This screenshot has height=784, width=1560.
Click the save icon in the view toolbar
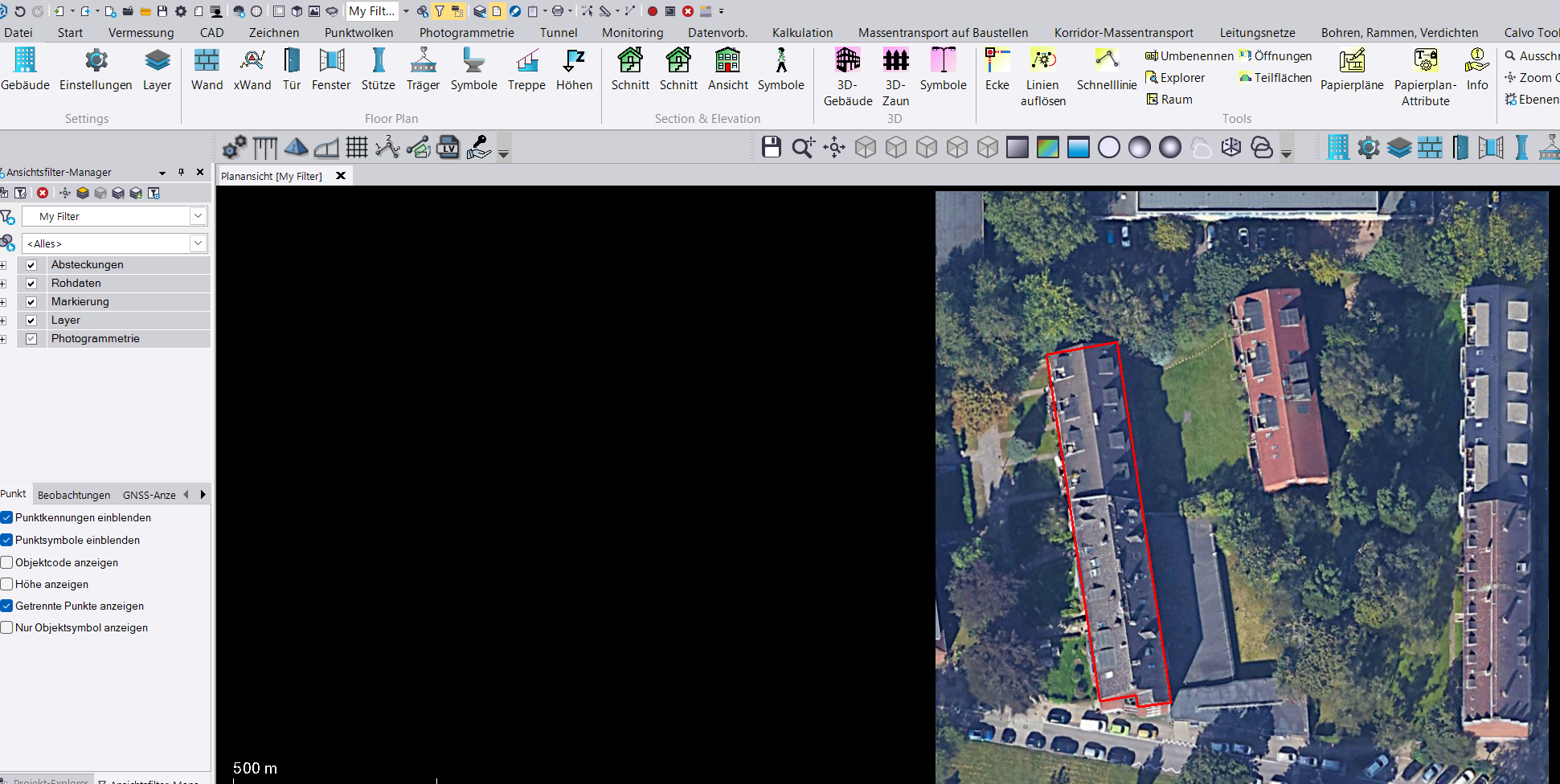[x=771, y=147]
